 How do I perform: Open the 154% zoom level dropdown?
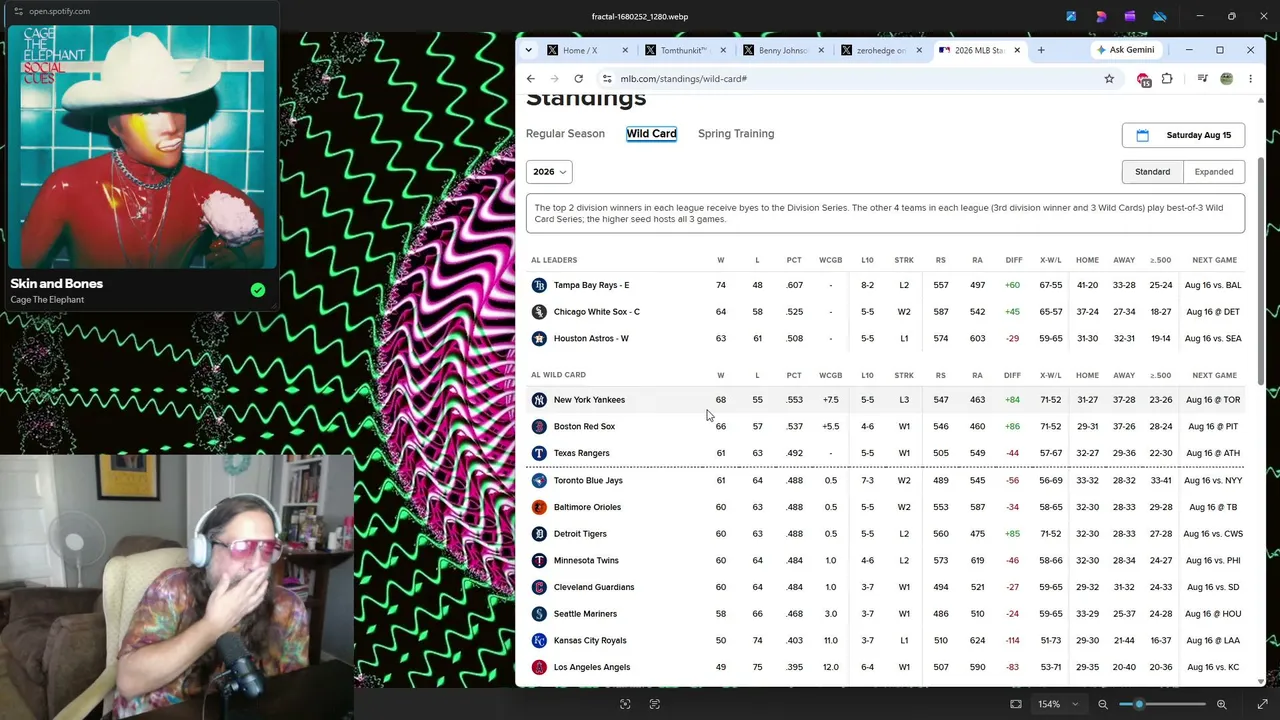(x=1058, y=704)
